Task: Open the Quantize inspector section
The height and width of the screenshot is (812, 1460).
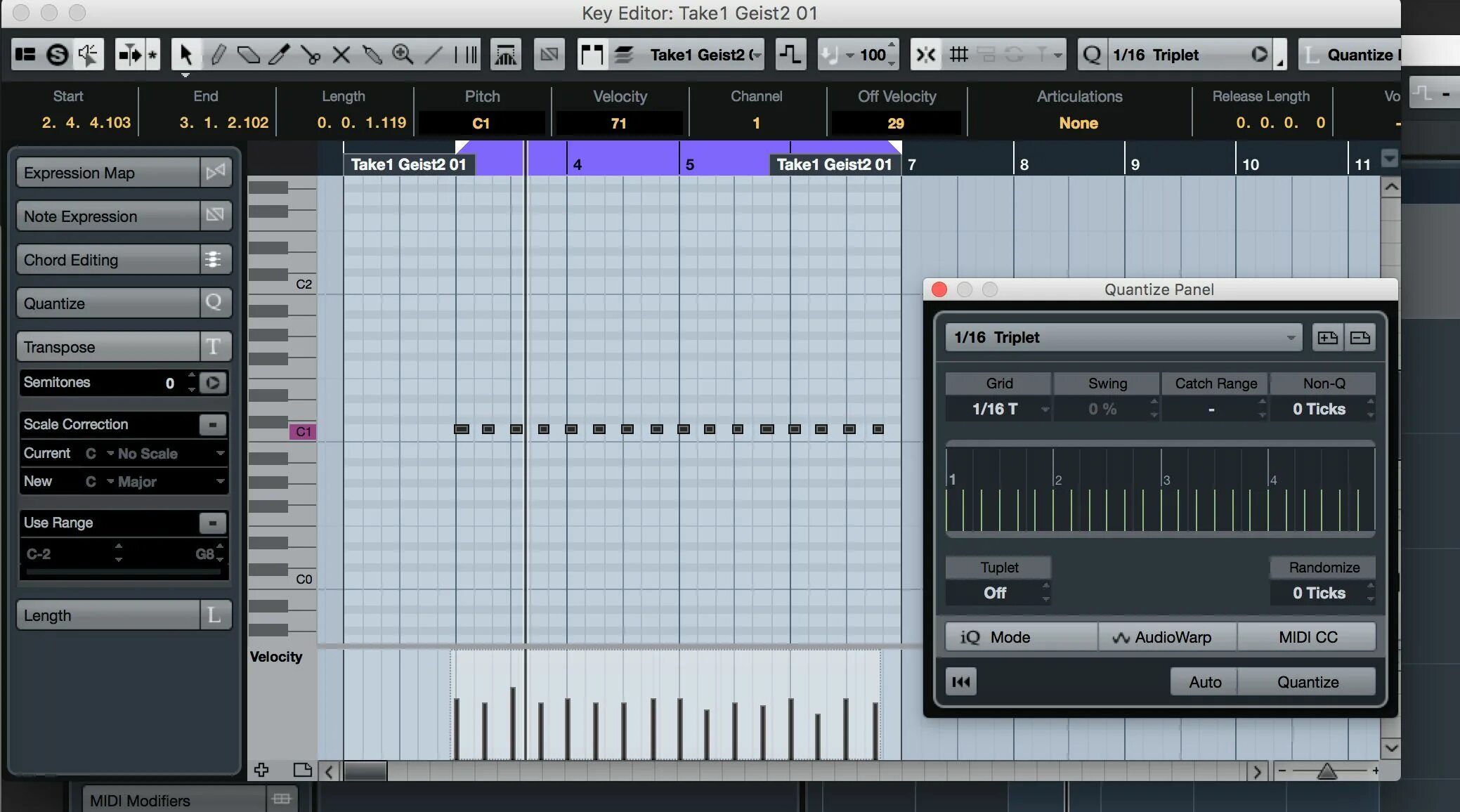Action: [x=124, y=303]
